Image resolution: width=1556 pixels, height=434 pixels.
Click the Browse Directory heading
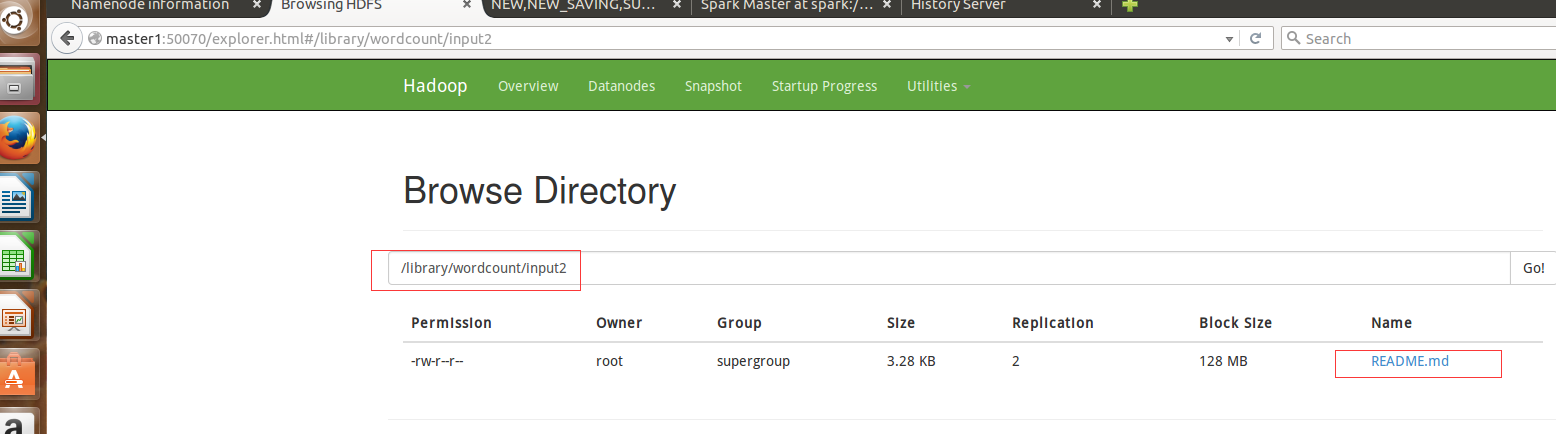click(x=539, y=191)
